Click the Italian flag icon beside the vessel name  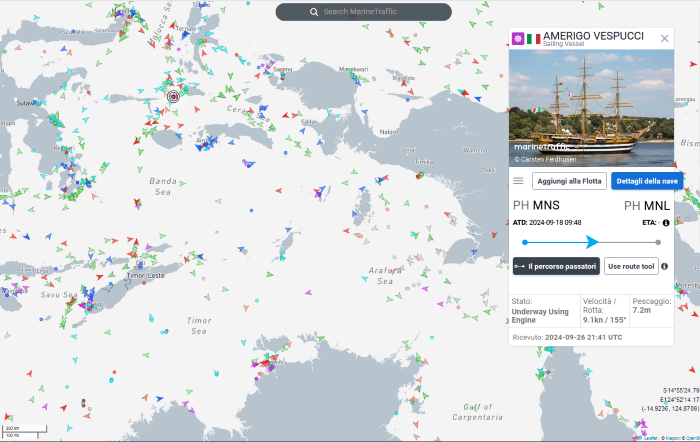pyautogui.click(x=533, y=39)
